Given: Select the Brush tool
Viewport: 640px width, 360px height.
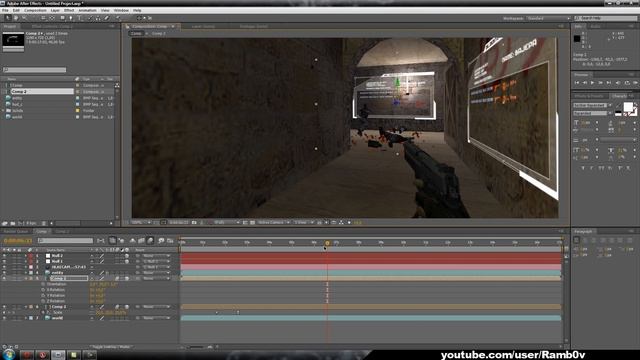Looking at the screenshot, I should coord(90,18).
